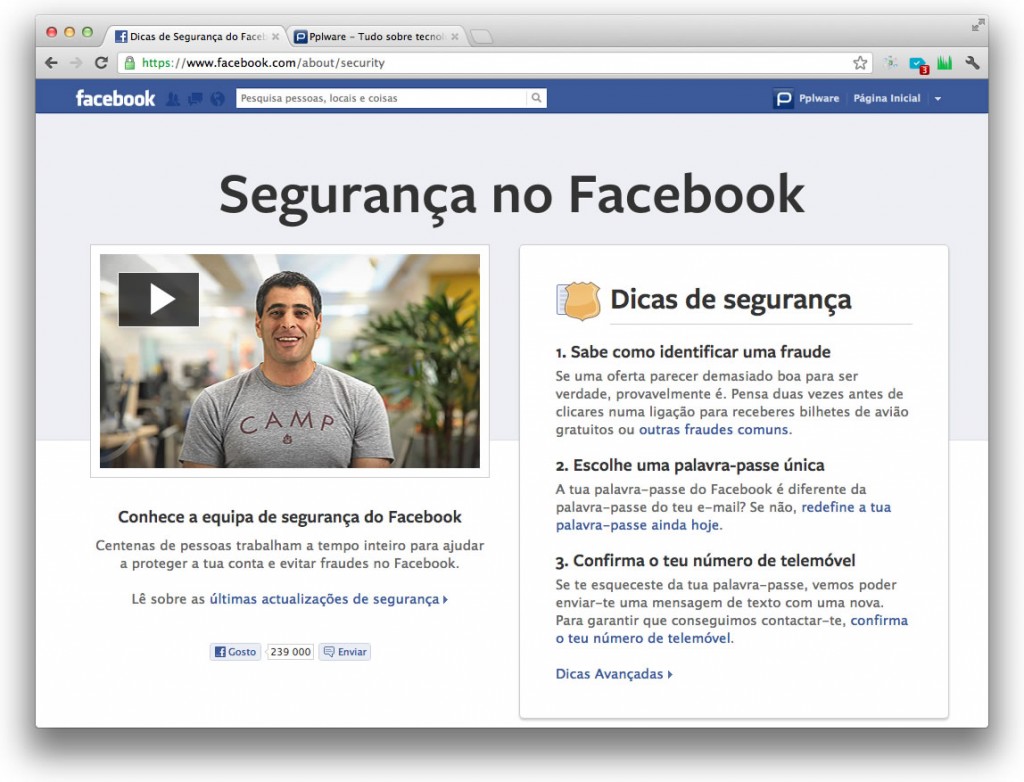Toggle fullscreen with the corner arrows icon
The image size is (1024, 782).
coord(978,25)
